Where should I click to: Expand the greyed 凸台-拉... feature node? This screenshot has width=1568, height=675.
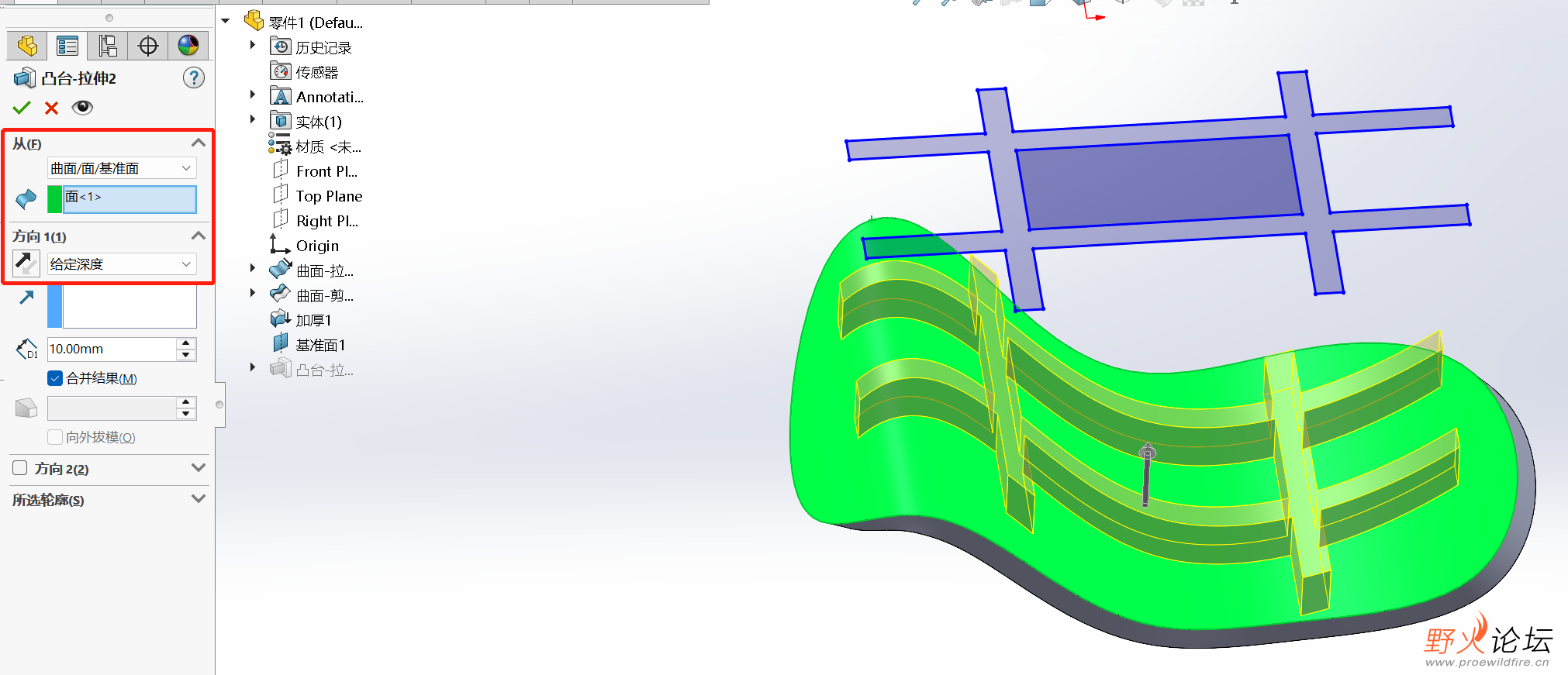click(253, 368)
